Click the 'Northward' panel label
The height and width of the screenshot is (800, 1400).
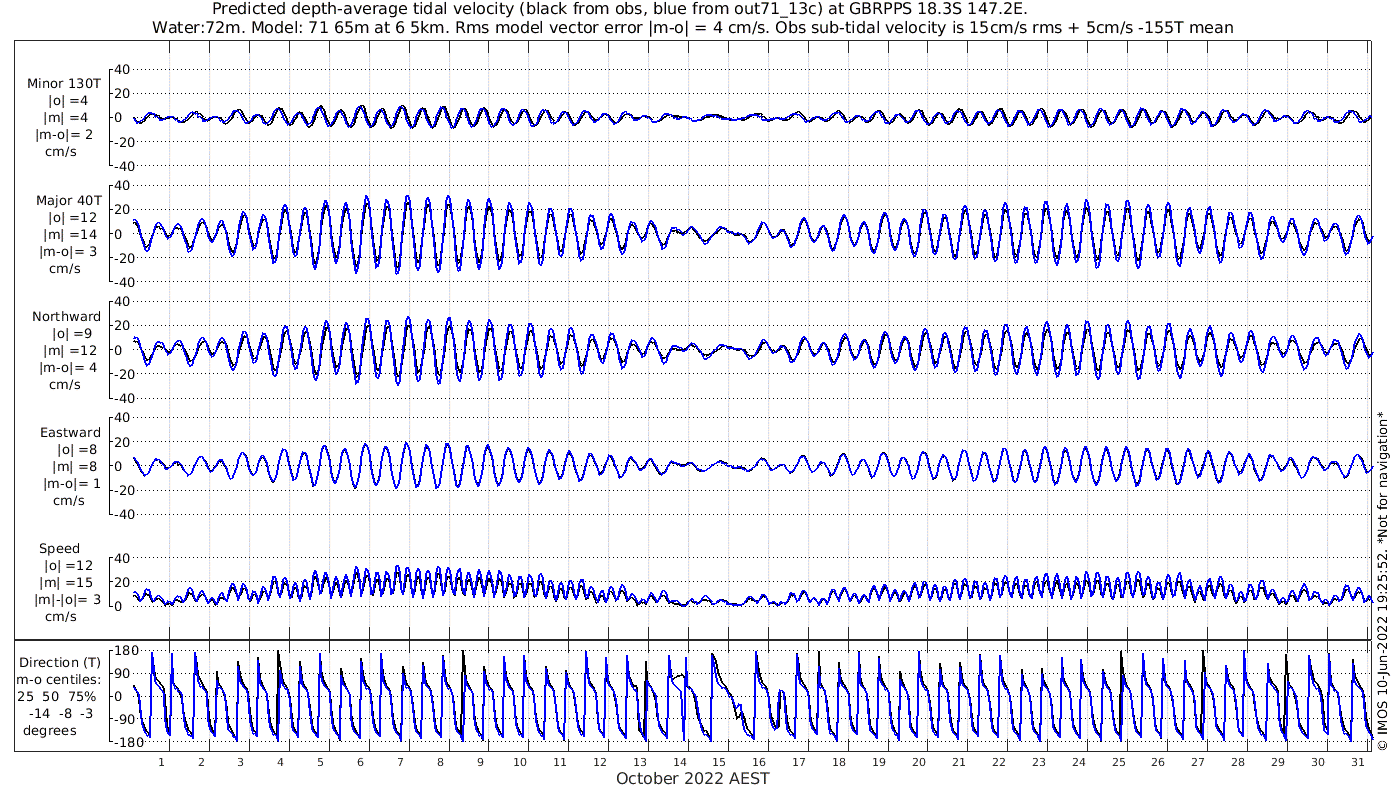click(66, 317)
